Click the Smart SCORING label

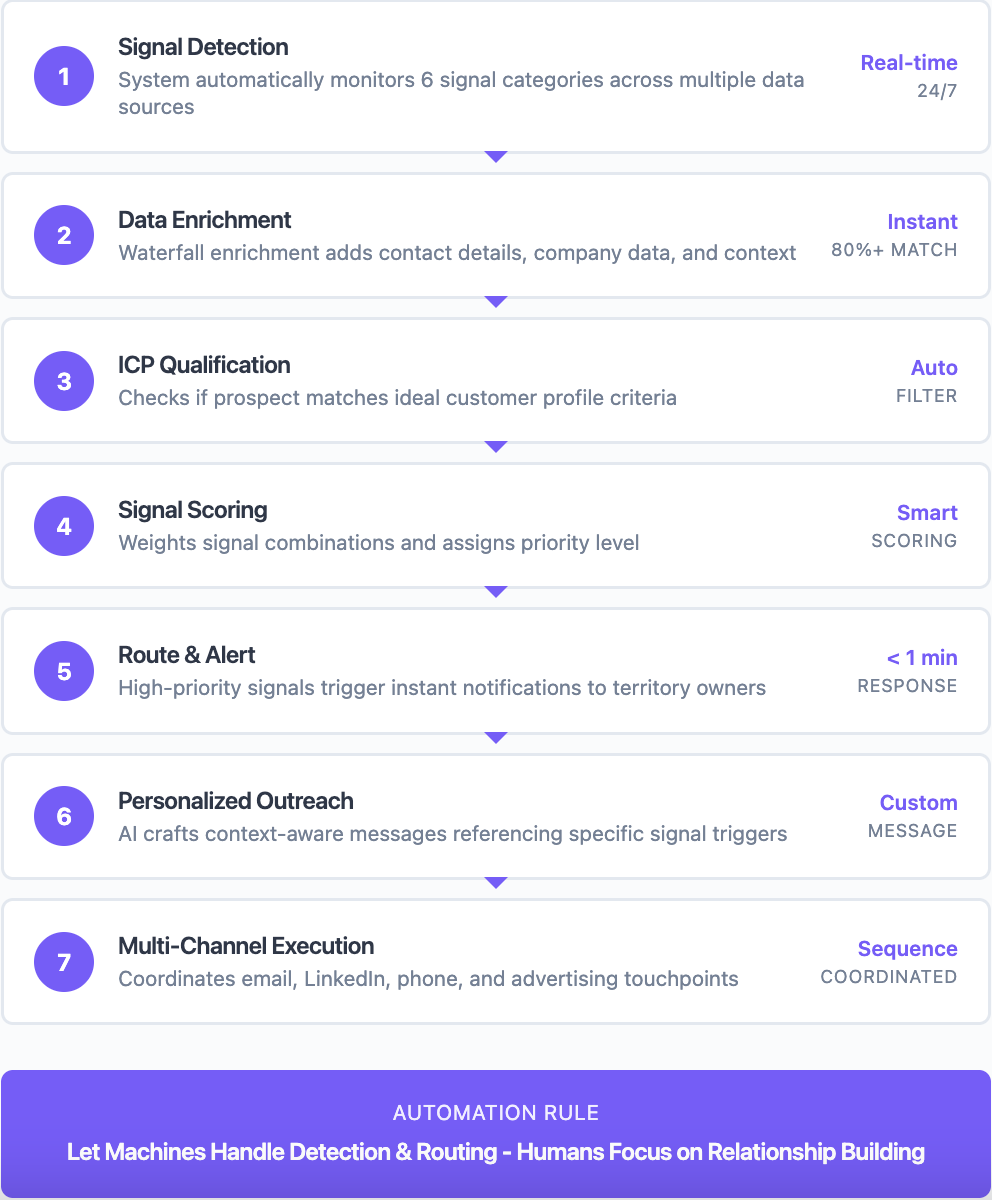click(x=914, y=526)
